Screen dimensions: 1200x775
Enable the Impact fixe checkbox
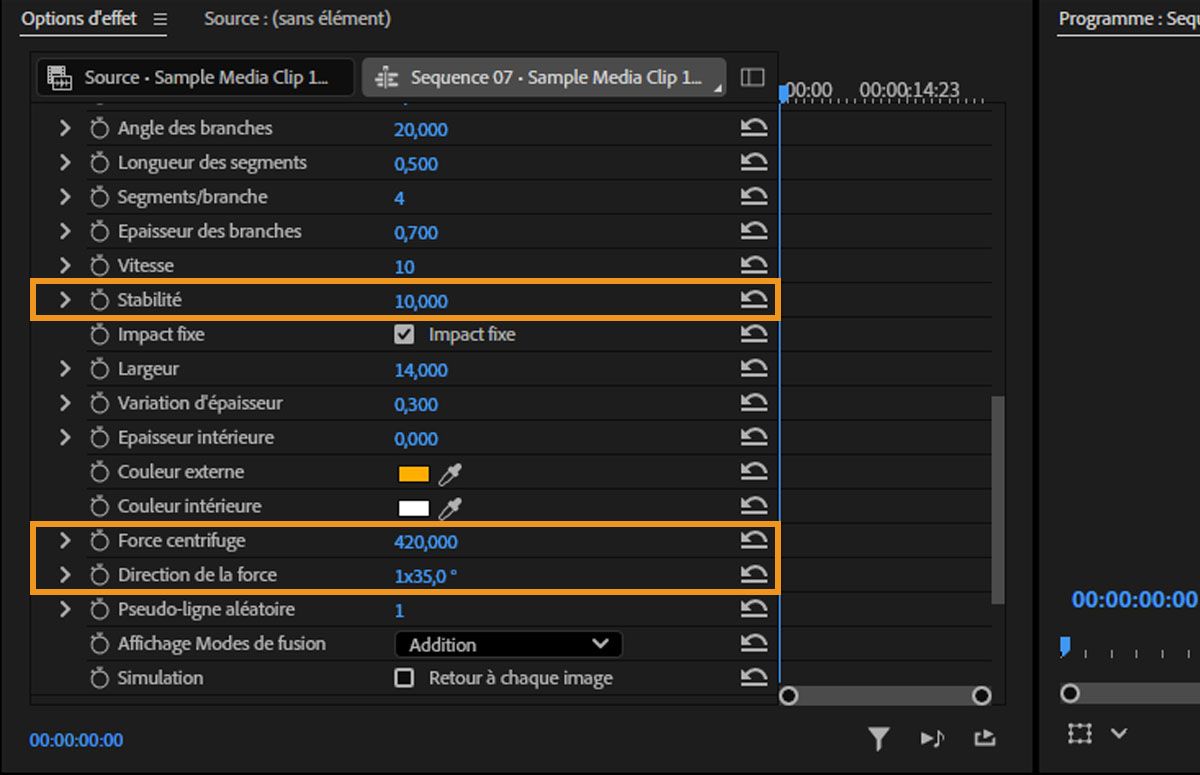(404, 334)
